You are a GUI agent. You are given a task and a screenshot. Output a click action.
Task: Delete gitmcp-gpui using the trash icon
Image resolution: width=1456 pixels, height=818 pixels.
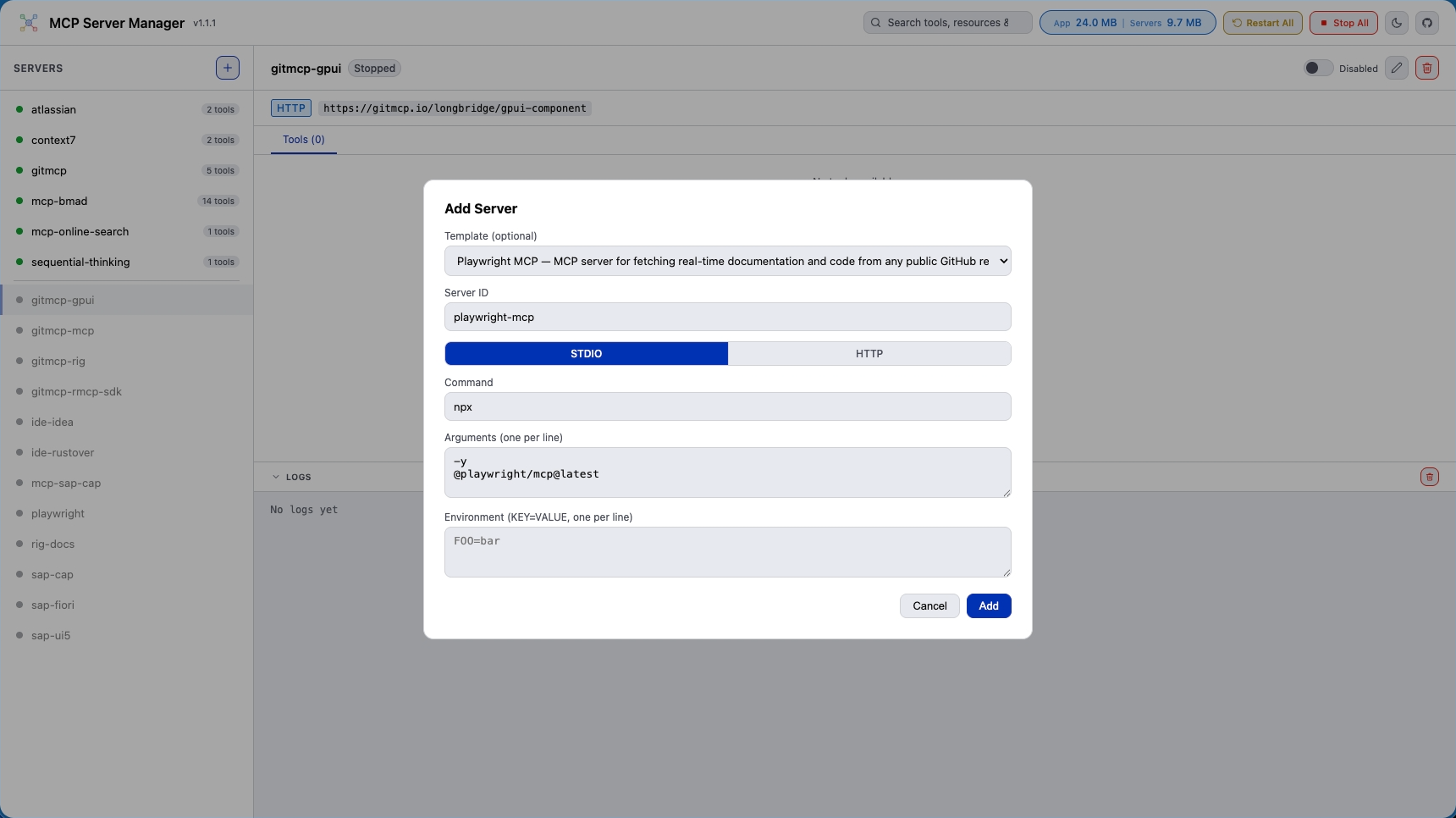(x=1428, y=68)
